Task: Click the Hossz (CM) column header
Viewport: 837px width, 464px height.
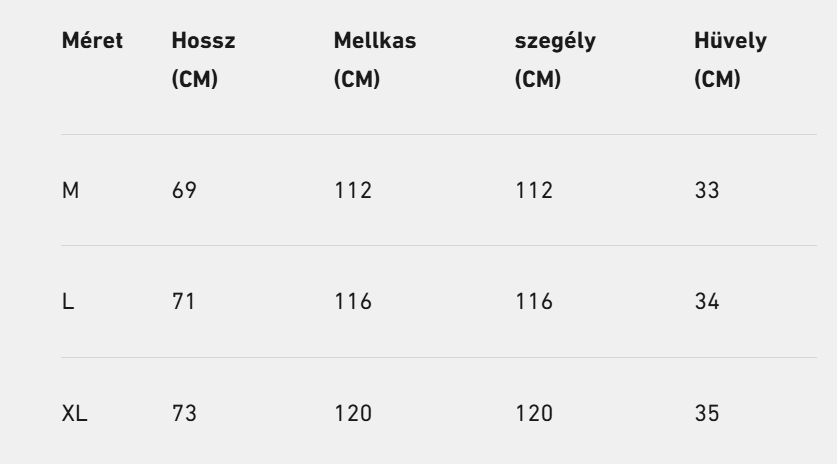Action: pos(203,60)
